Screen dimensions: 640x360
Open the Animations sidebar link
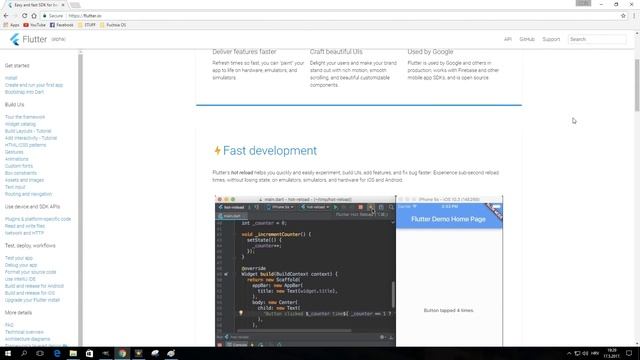(x=16, y=159)
